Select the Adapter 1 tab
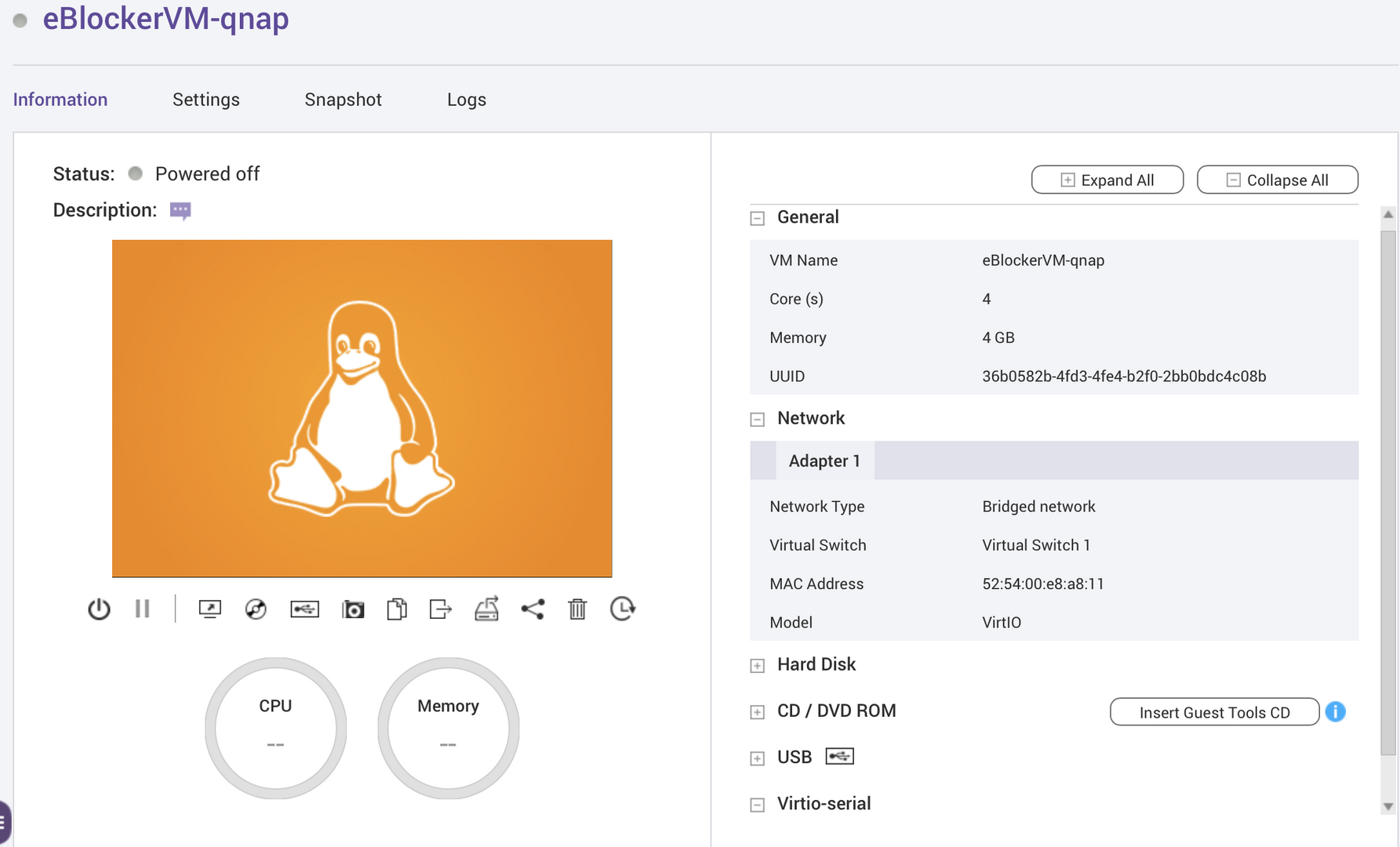 [825, 460]
